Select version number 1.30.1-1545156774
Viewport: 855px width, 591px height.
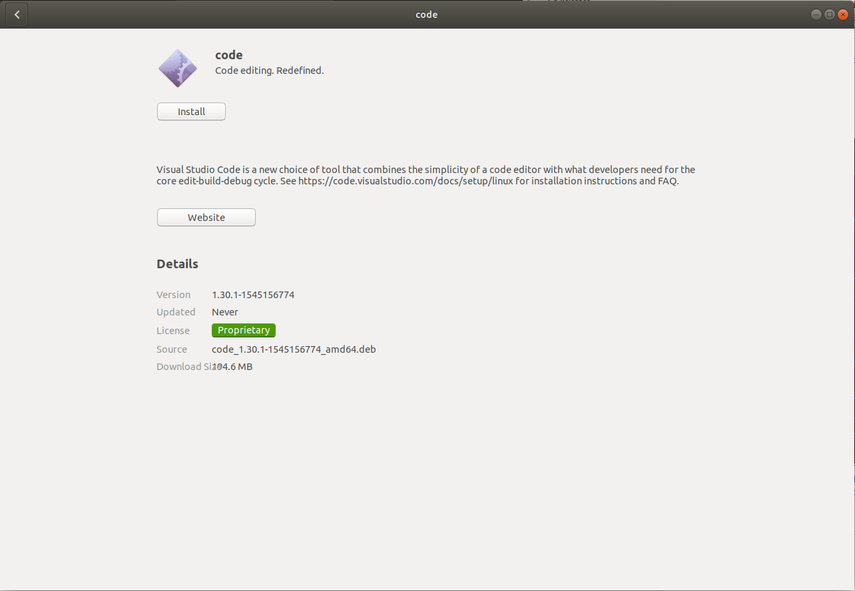point(253,295)
